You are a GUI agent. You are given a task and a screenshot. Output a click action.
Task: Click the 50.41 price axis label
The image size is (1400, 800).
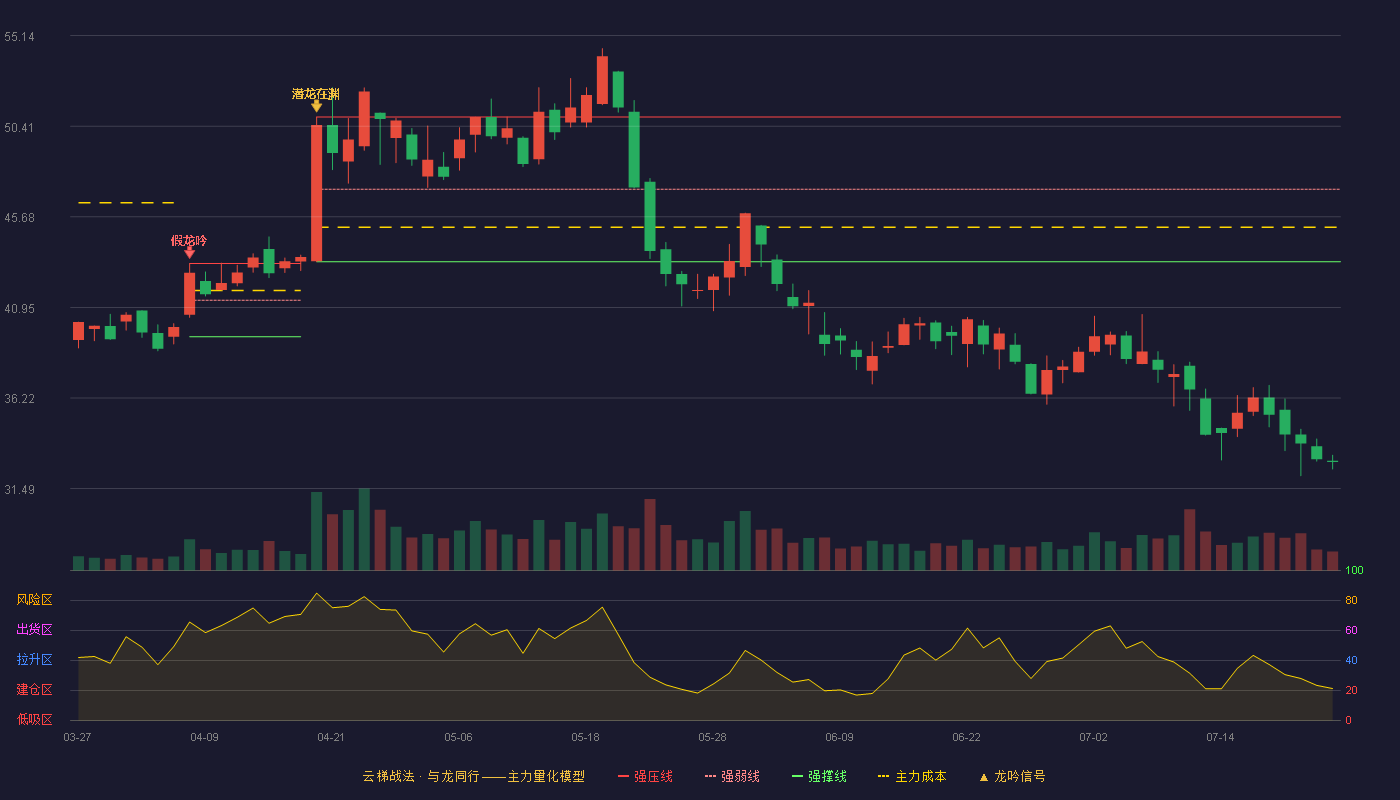click(x=19, y=128)
